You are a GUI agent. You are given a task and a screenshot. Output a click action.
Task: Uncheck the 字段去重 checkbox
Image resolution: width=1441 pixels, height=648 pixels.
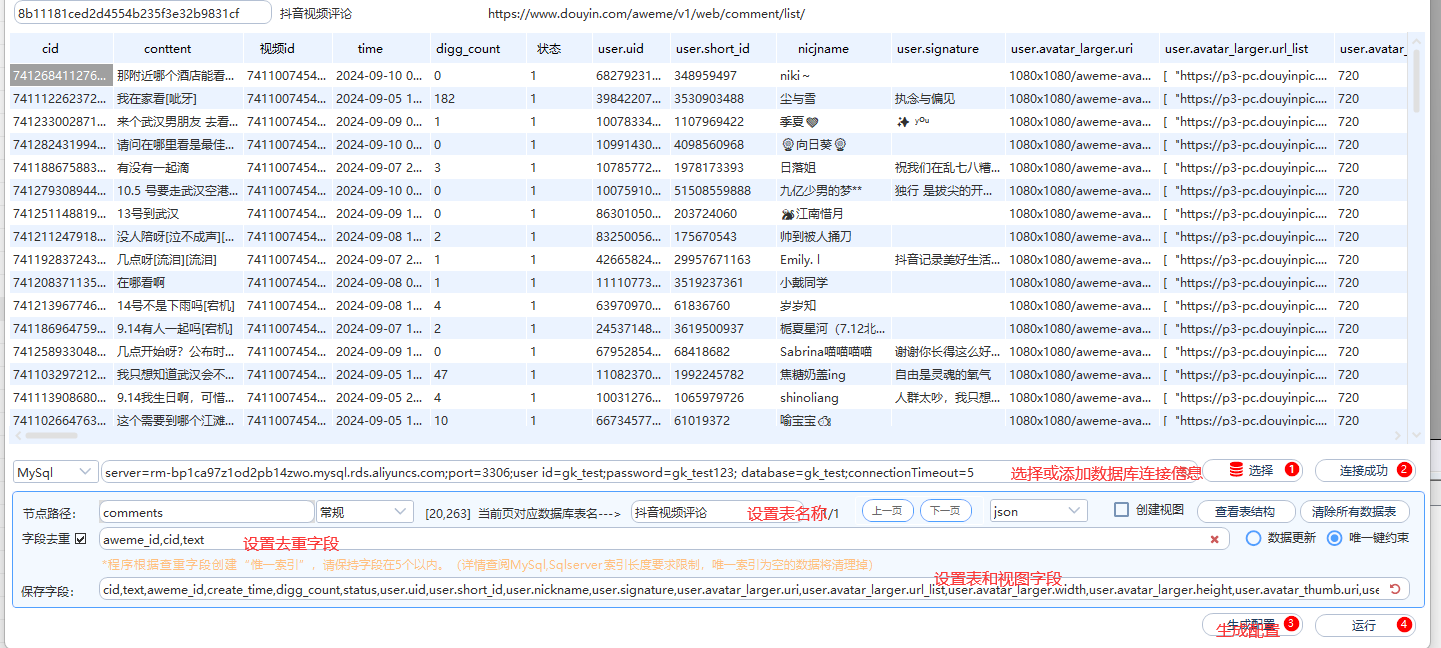tap(81, 539)
